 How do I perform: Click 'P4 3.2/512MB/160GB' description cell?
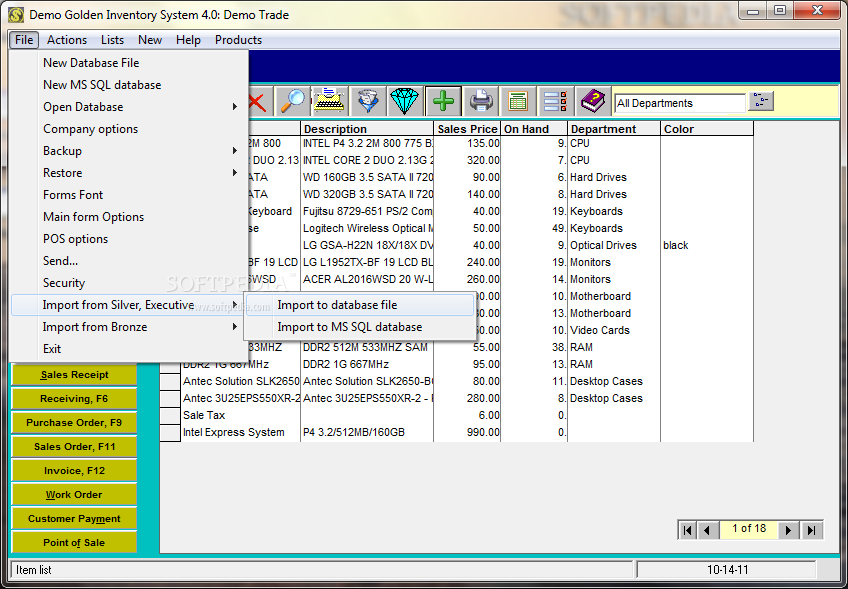click(367, 433)
